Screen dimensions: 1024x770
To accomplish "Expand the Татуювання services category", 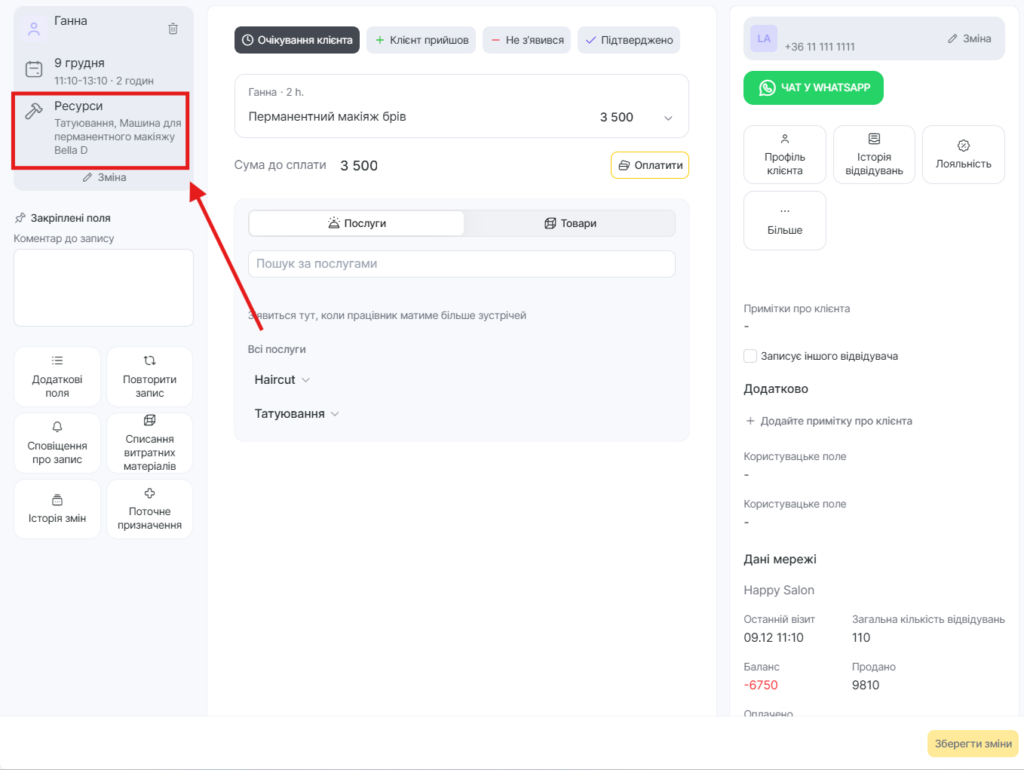I will (x=297, y=414).
